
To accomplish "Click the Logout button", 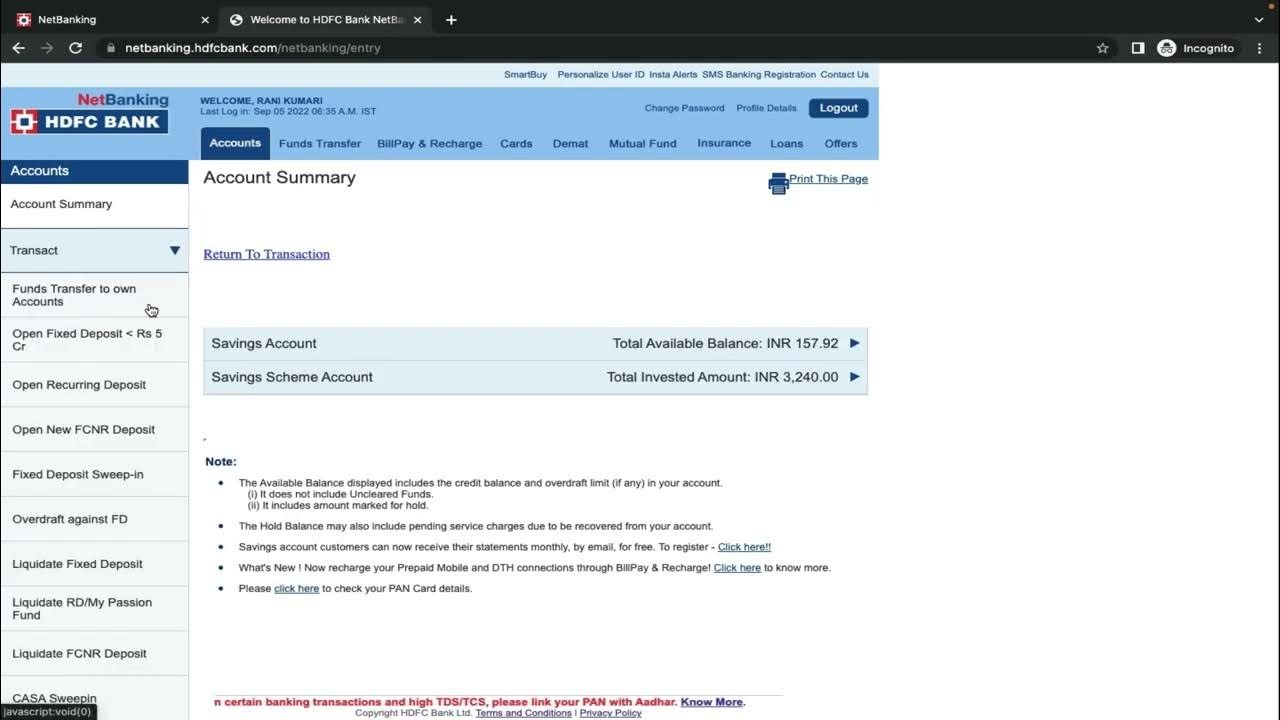I will tap(839, 108).
